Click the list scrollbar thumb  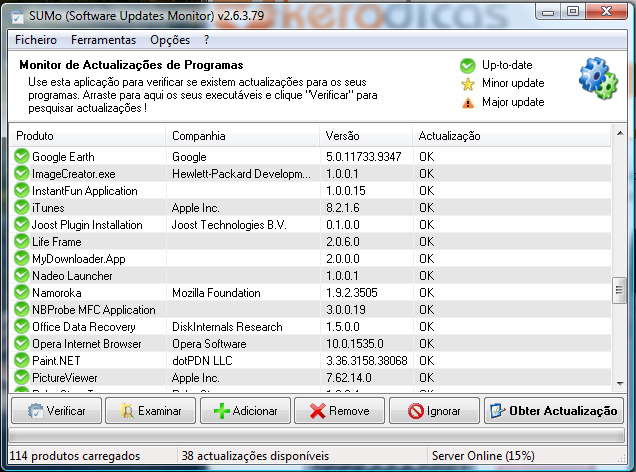click(x=619, y=290)
